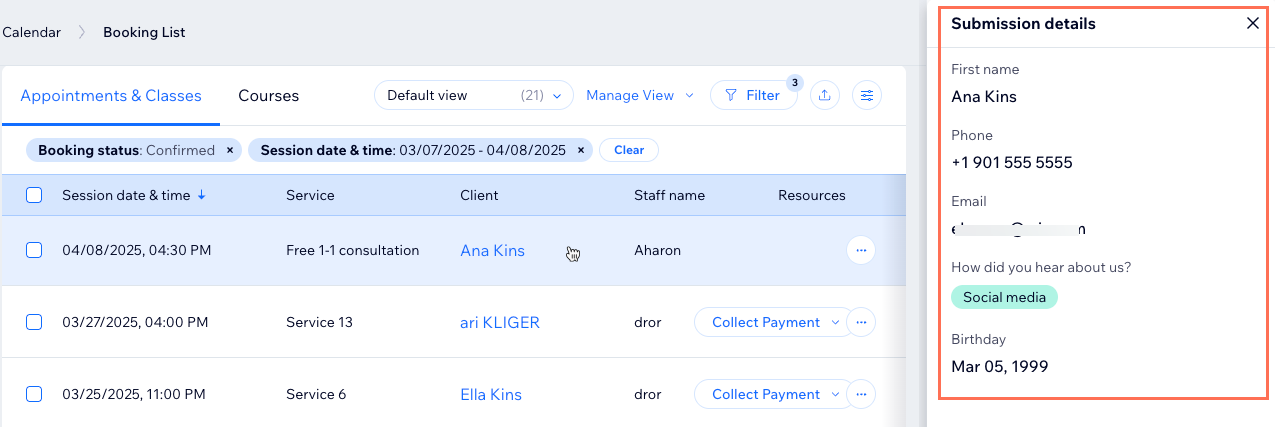
Task: Remove the Session date & time filter chip
Action: click(581, 150)
